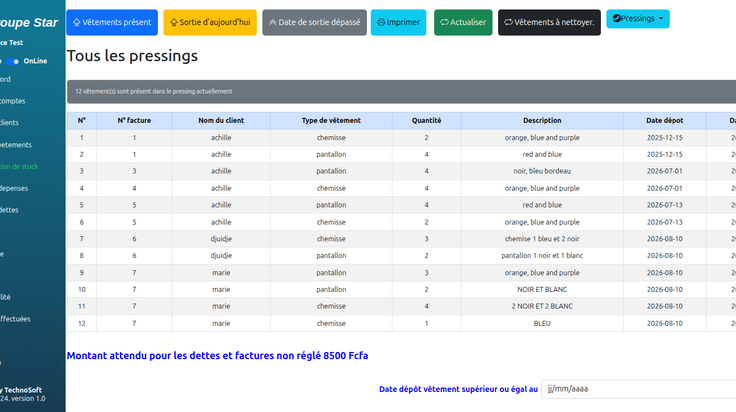736x412 pixels.
Task: Click the icon on Date de sortie dépassé
Action: point(273,22)
